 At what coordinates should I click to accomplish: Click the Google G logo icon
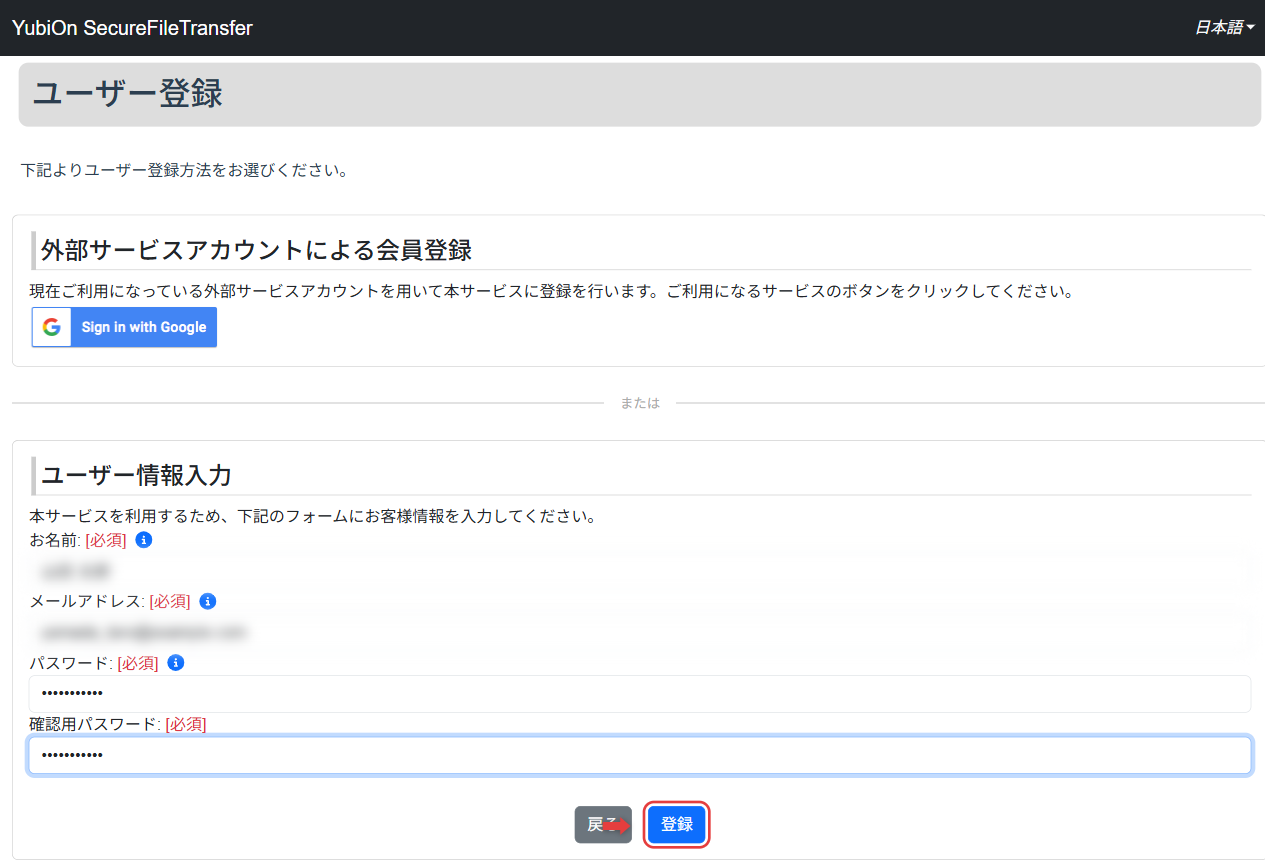click(52, 327)
